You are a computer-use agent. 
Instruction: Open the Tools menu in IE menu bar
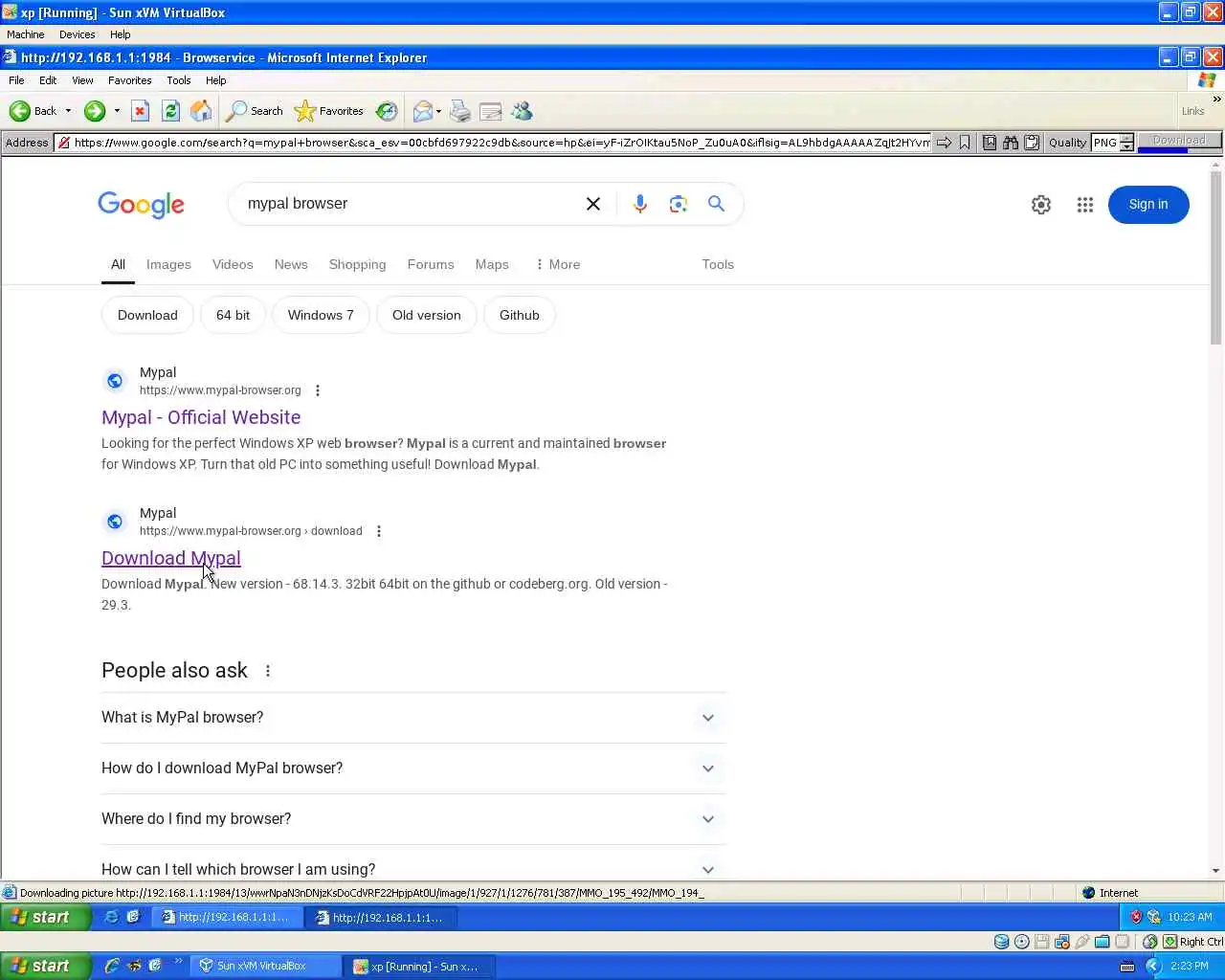point(178,80)
